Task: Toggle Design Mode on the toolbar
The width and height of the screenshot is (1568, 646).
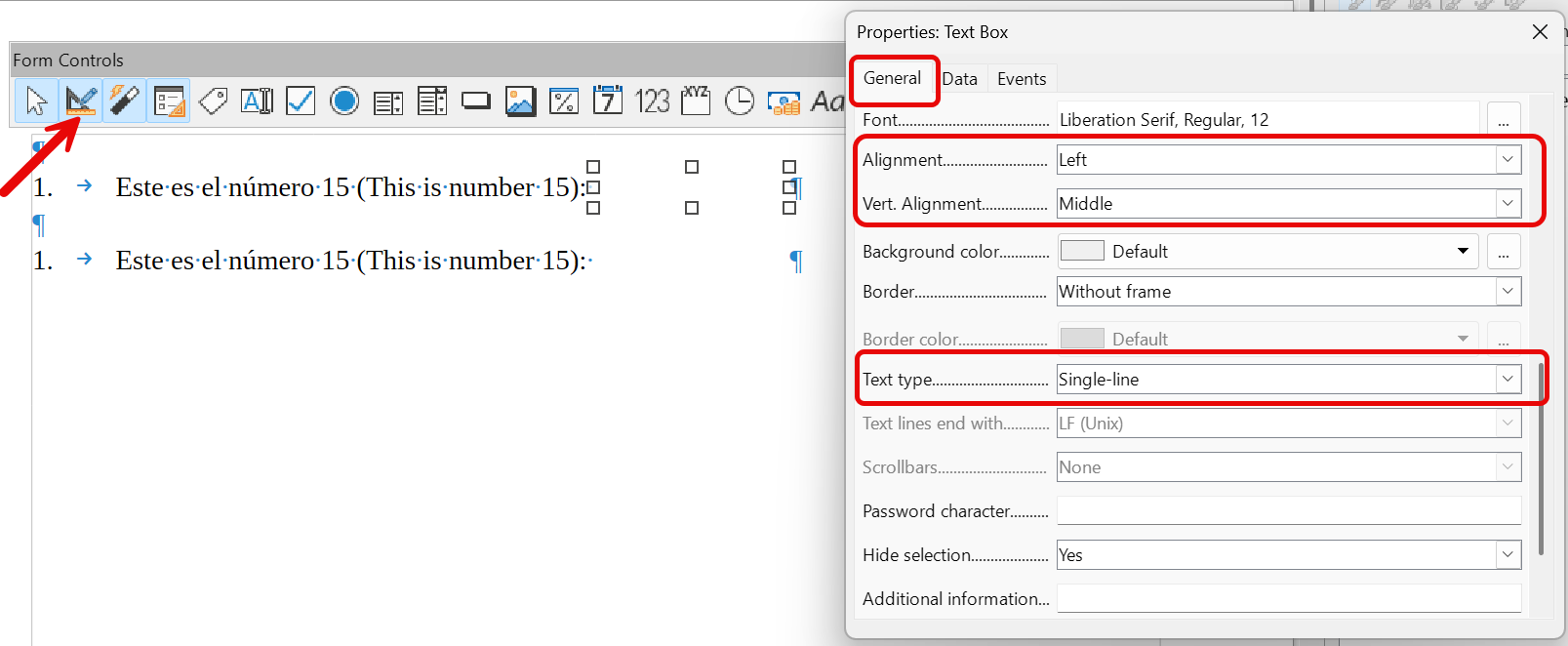Action: pyautogui.click(x=80, y=101)
